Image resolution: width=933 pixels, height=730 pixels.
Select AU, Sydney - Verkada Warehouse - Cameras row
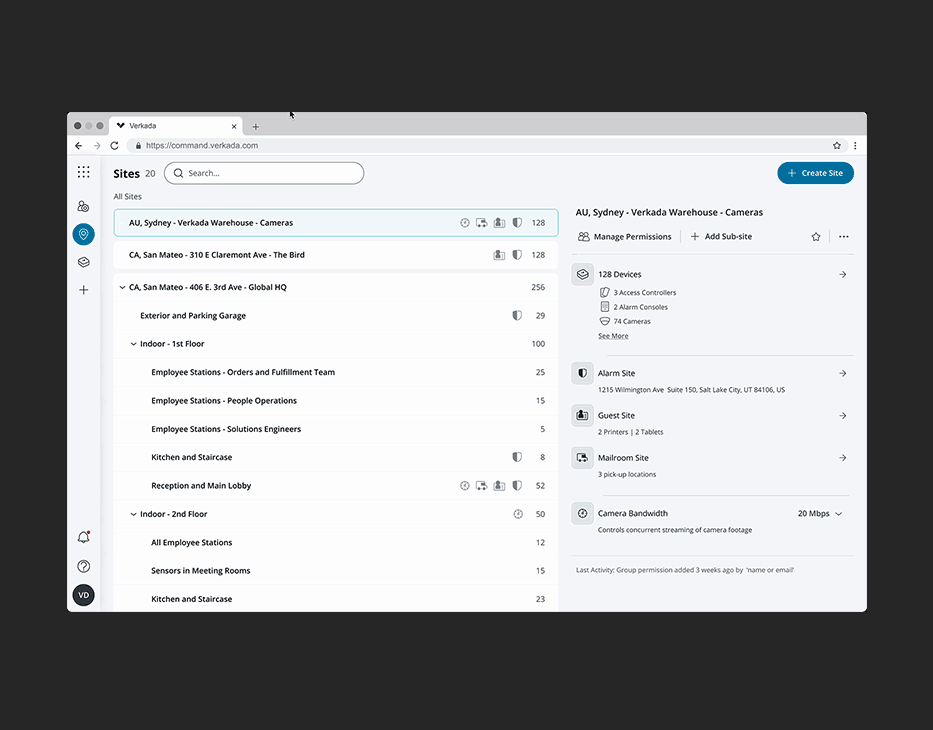pyautogui.click(x=336, y=223)
